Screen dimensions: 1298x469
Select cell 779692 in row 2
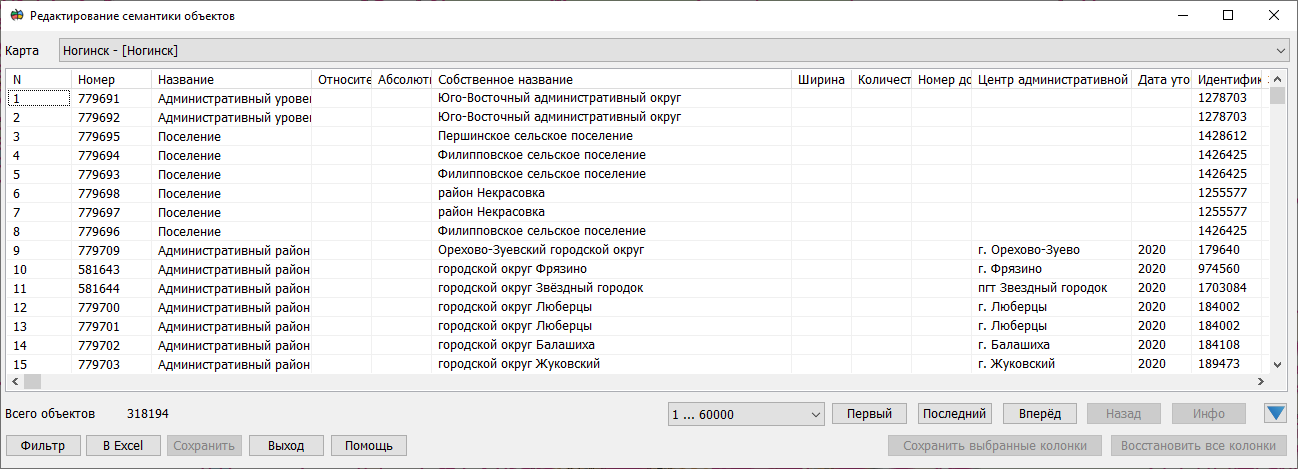coord(111,118)
